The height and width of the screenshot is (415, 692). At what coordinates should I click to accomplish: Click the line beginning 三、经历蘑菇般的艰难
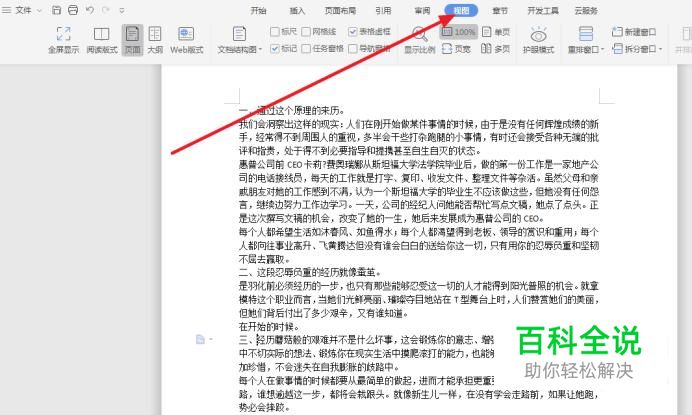point(366,340)
